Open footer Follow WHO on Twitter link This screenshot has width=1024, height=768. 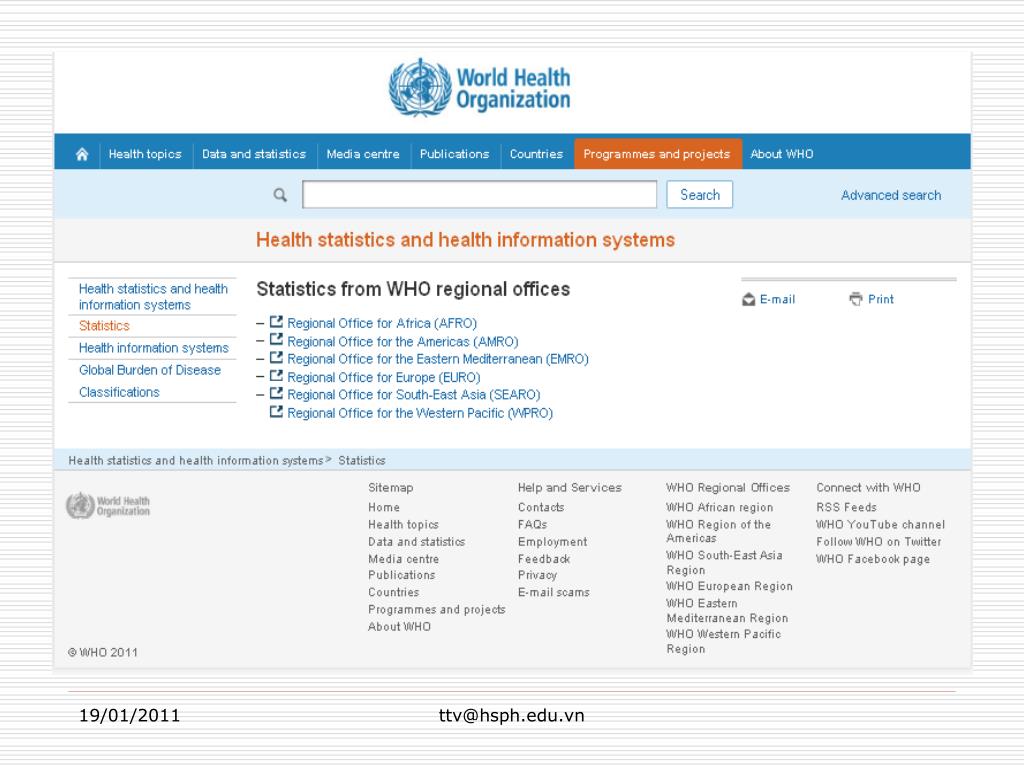[x=878, y=542]
